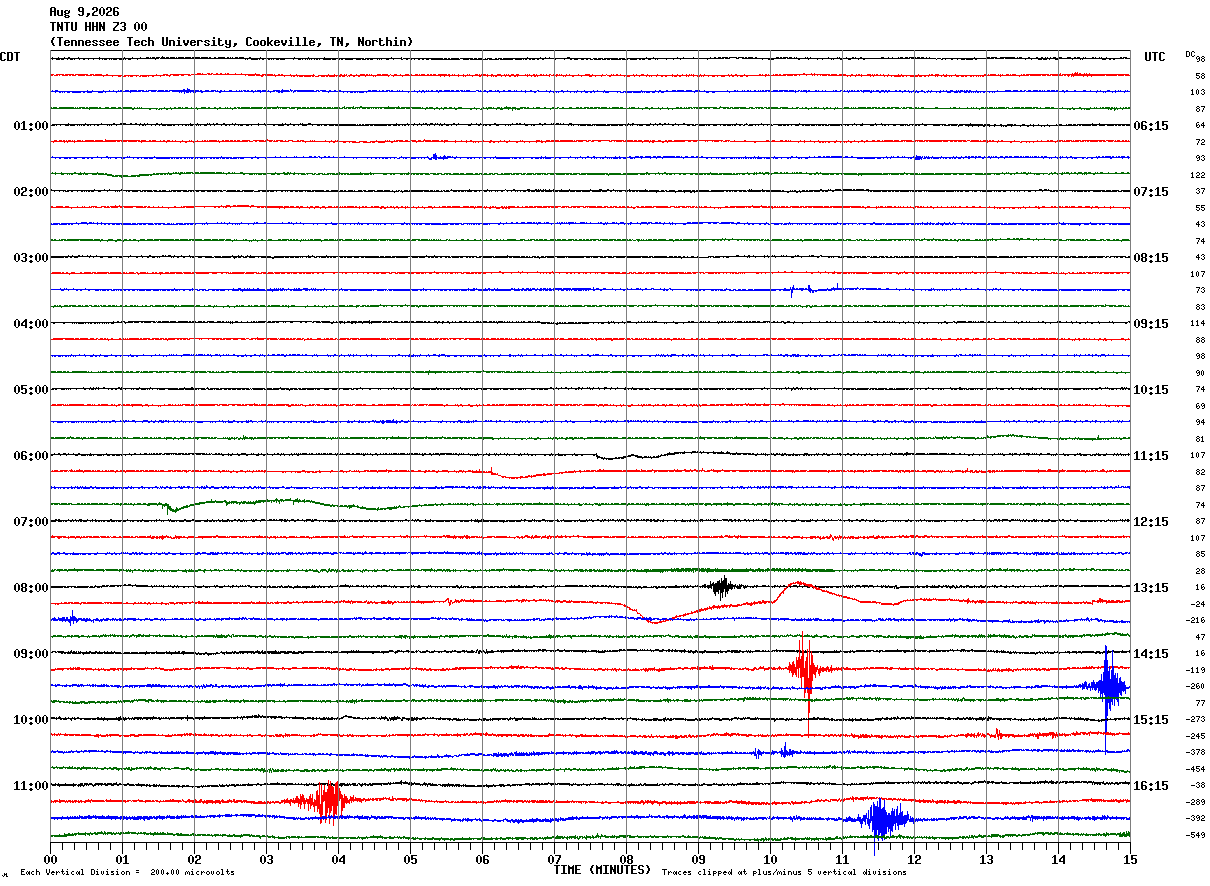Click the Aug 9,2026 date text
This screenshot has height=886, width=1210.
point(84,12)
